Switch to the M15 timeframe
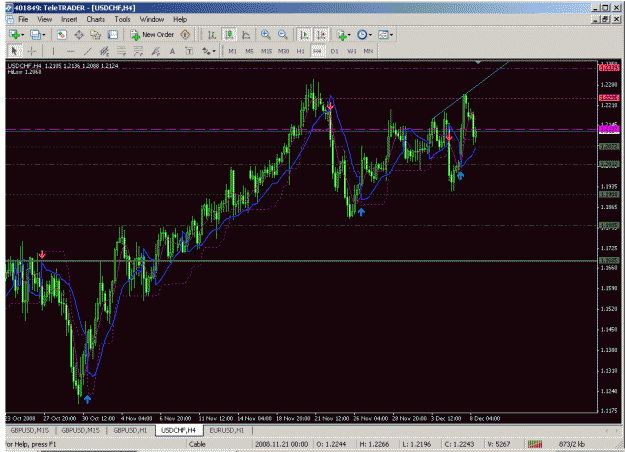 tap(267, 51)
